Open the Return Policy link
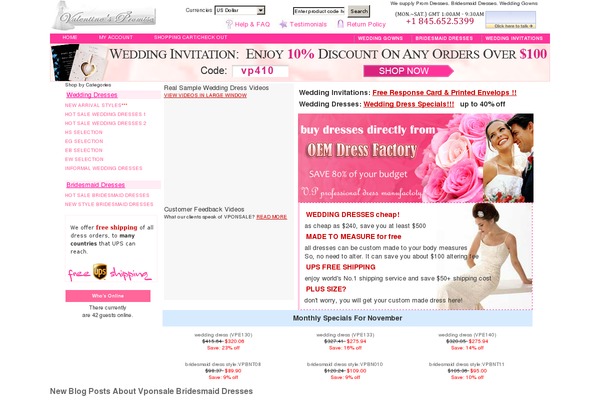This screenshot has width=600, height=400. point(366,24)
